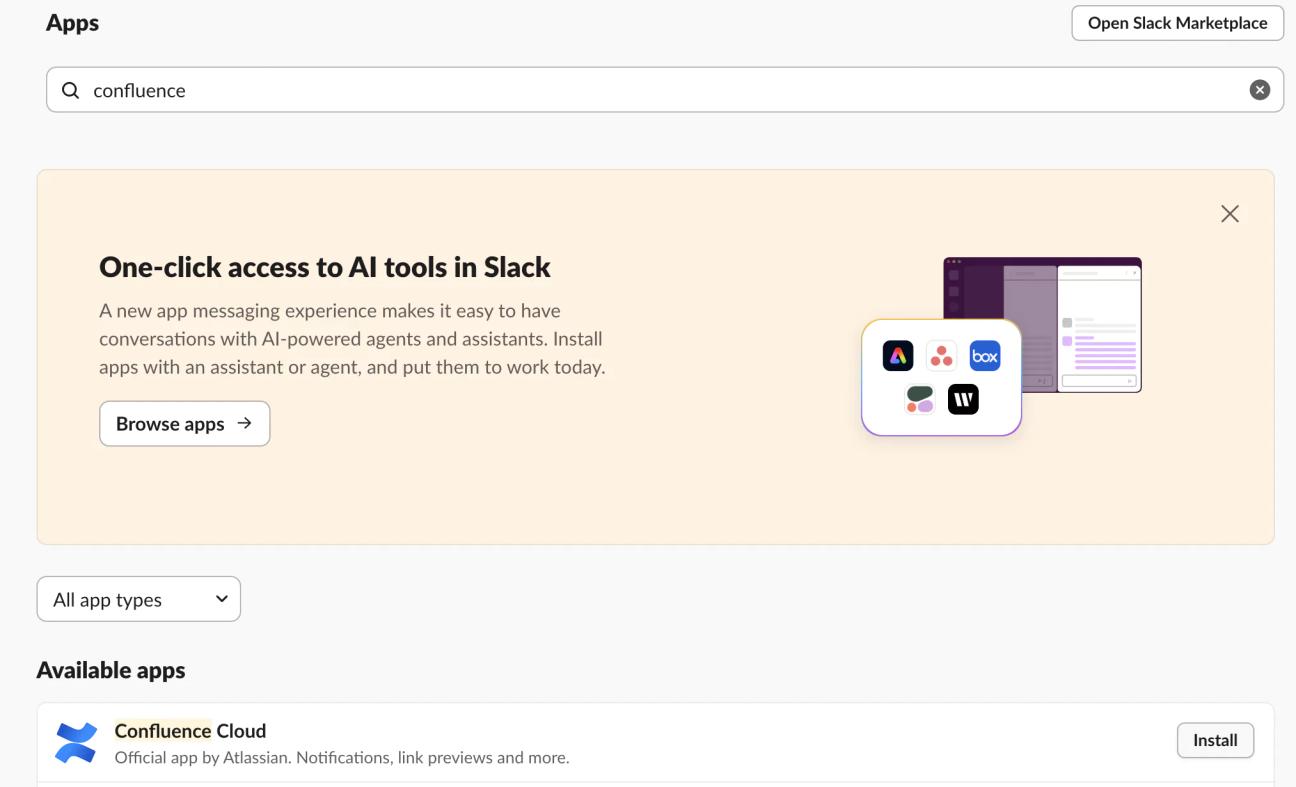Click the Confluence Cloud app logo
The height and width of the screenshot is (787, 1296).
click(76, 742)
